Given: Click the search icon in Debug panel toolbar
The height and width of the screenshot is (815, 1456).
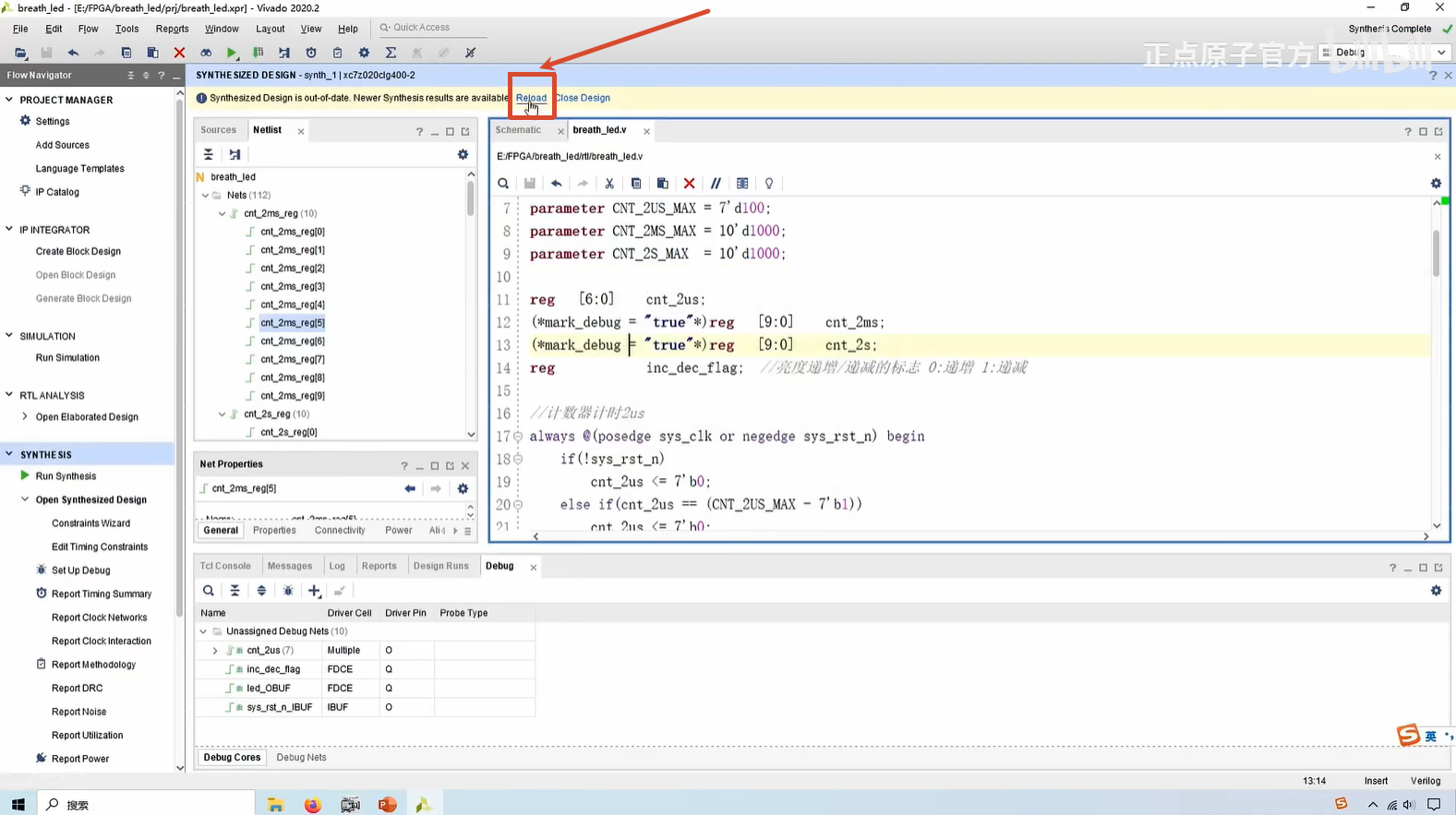Looking at the screenshot, I should (209, 591).
